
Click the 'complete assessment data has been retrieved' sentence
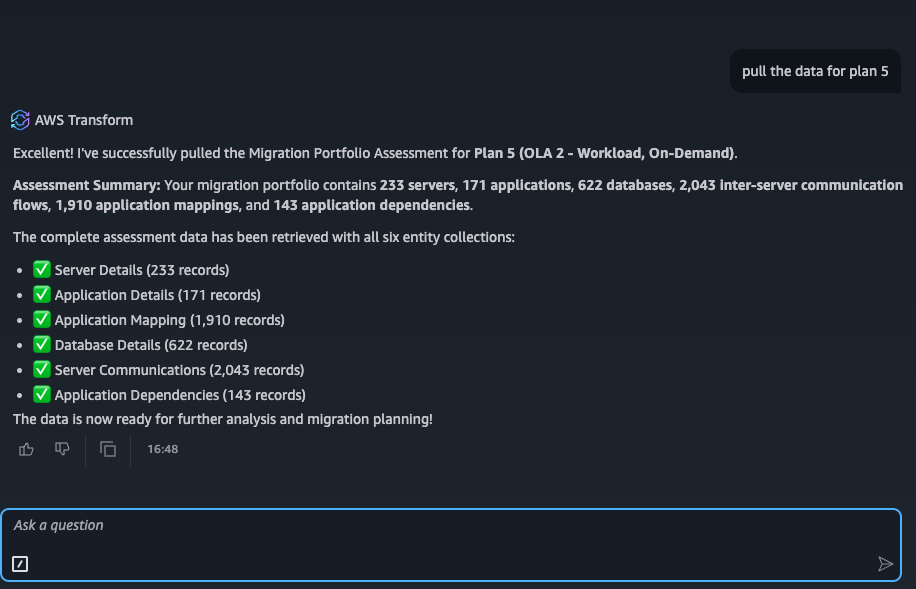click(263, 237)
